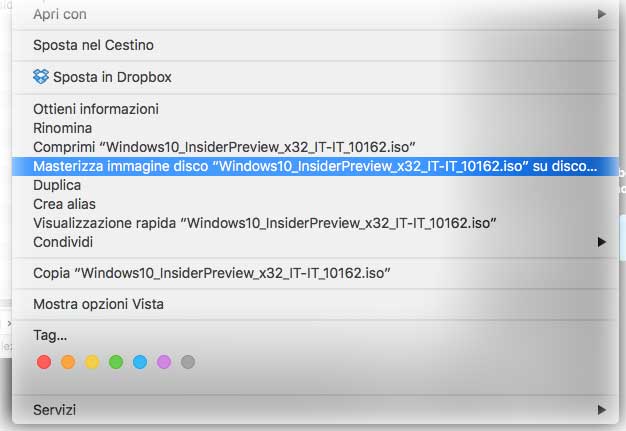Image resolution: width=626 pixels, height=431 pixels.
Task: Expand the 'Apri con' submenu arrow
Action: pos(602,14)
